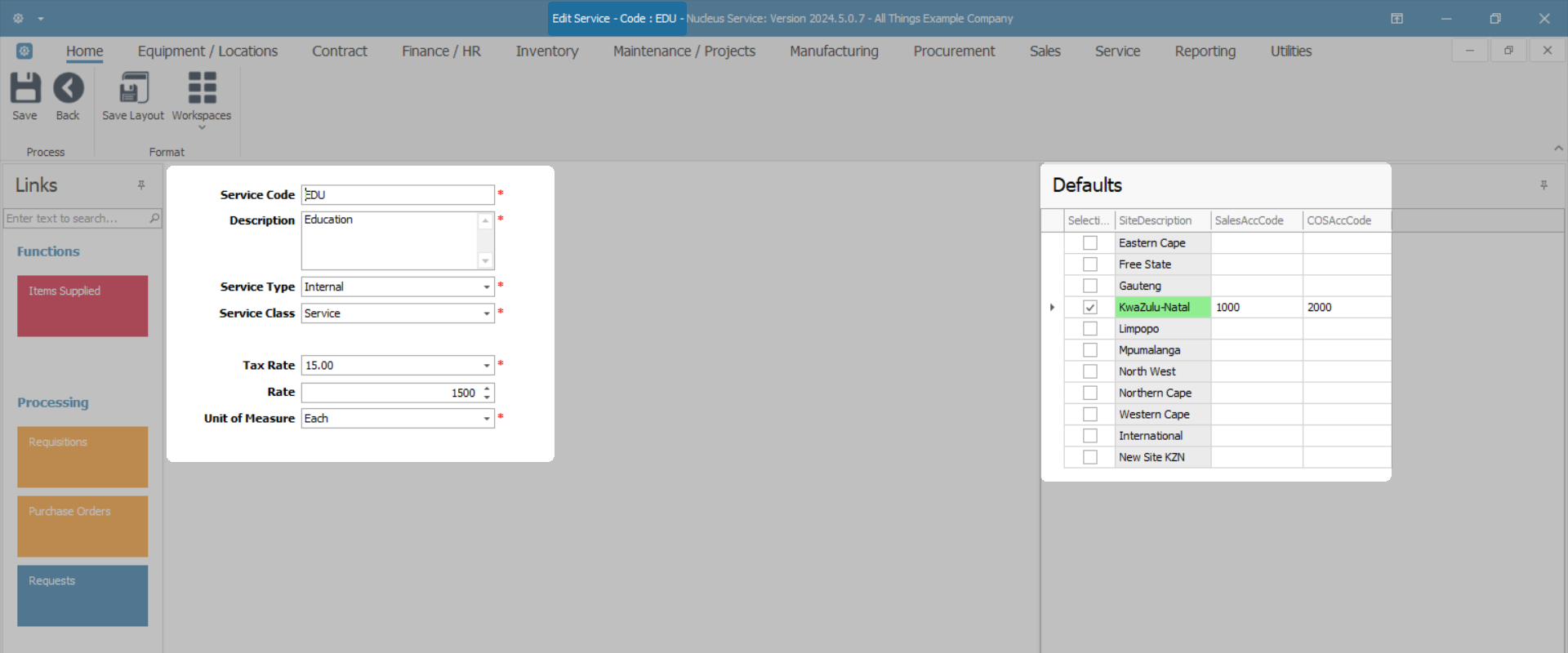1568x653 pixels.
Task: Sort by the COSAccCode column header
Action: 1347,220
